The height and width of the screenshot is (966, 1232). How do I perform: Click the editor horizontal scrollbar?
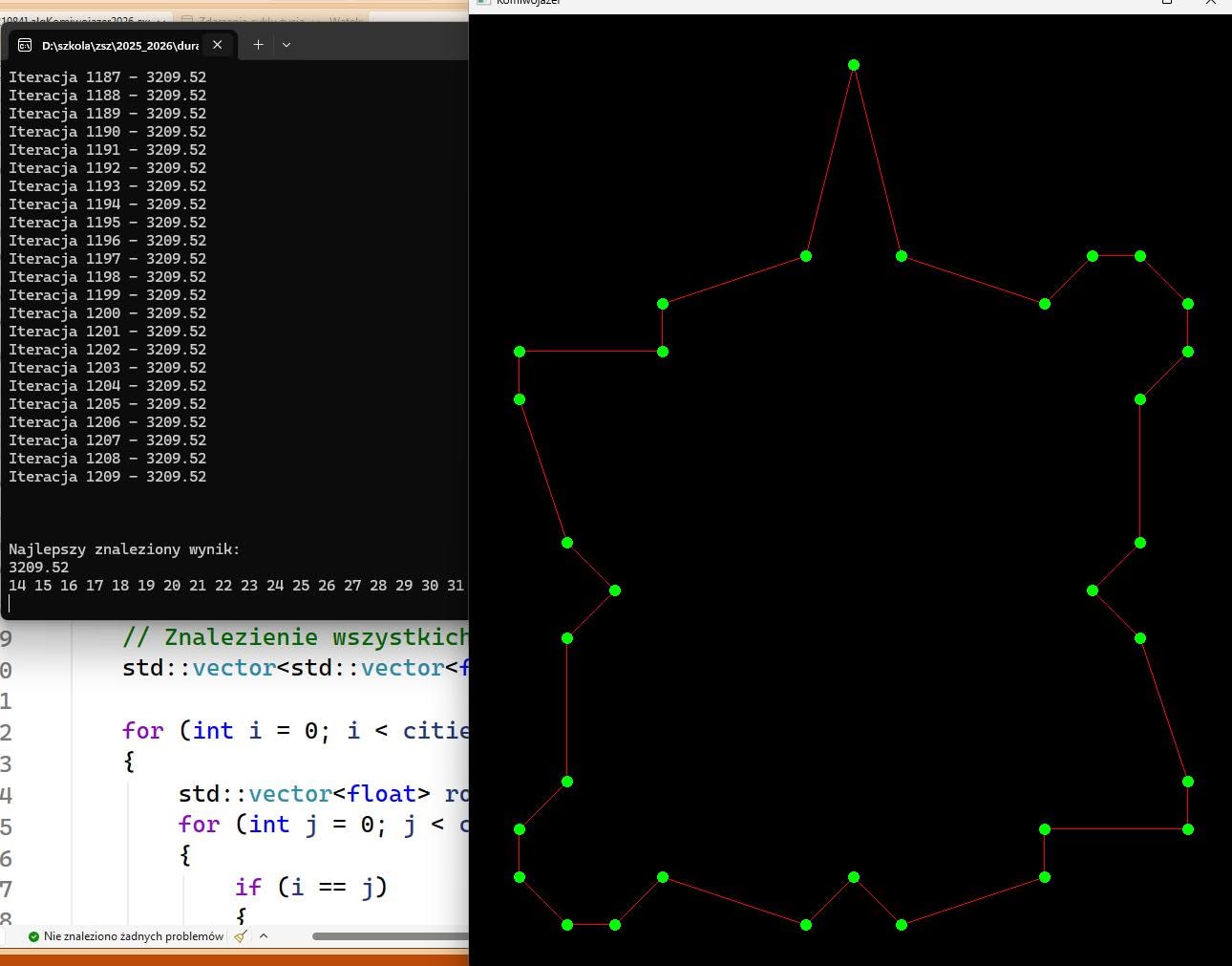click(390, 936)
